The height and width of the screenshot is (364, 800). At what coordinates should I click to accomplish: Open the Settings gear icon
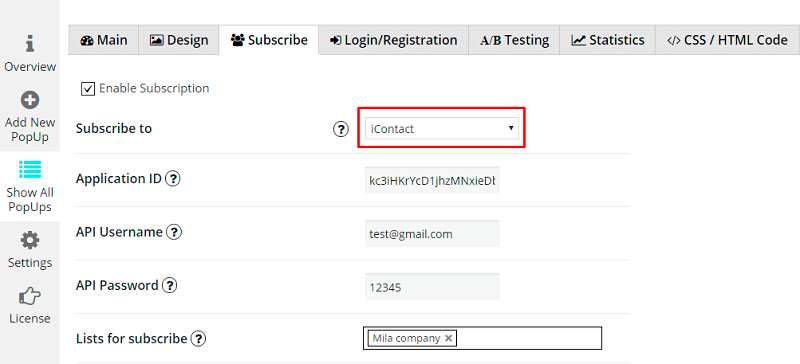click(30, 240)
